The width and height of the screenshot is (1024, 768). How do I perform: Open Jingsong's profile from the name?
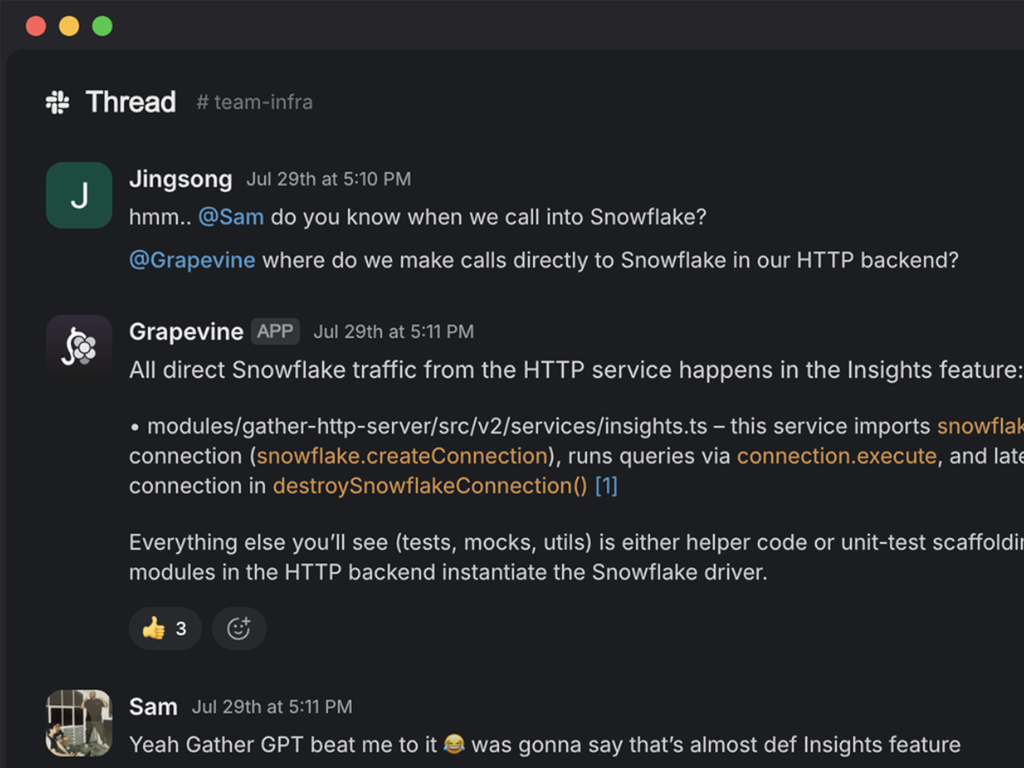pos(180,179)
